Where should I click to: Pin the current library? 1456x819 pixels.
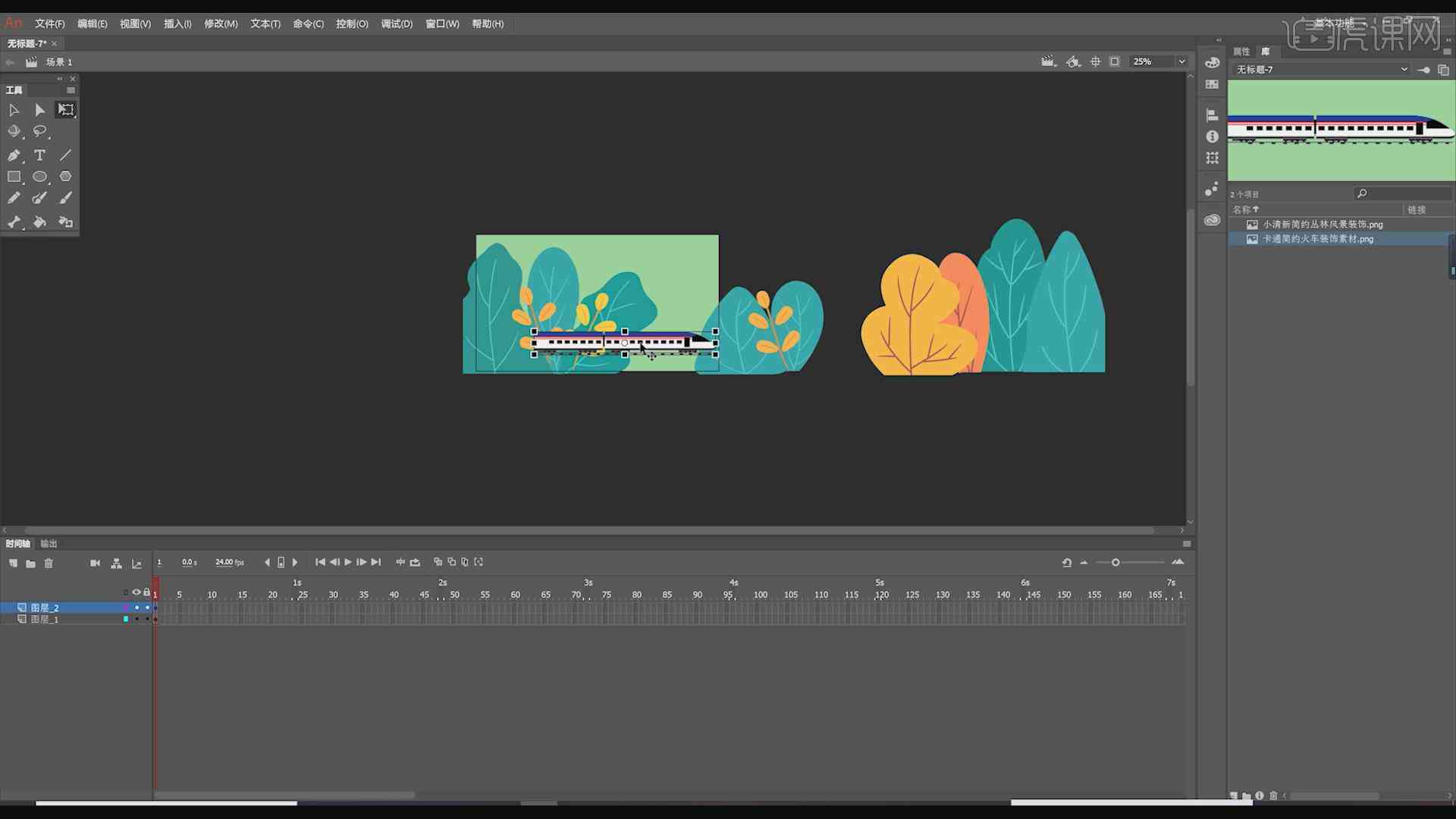[1424, 70]
